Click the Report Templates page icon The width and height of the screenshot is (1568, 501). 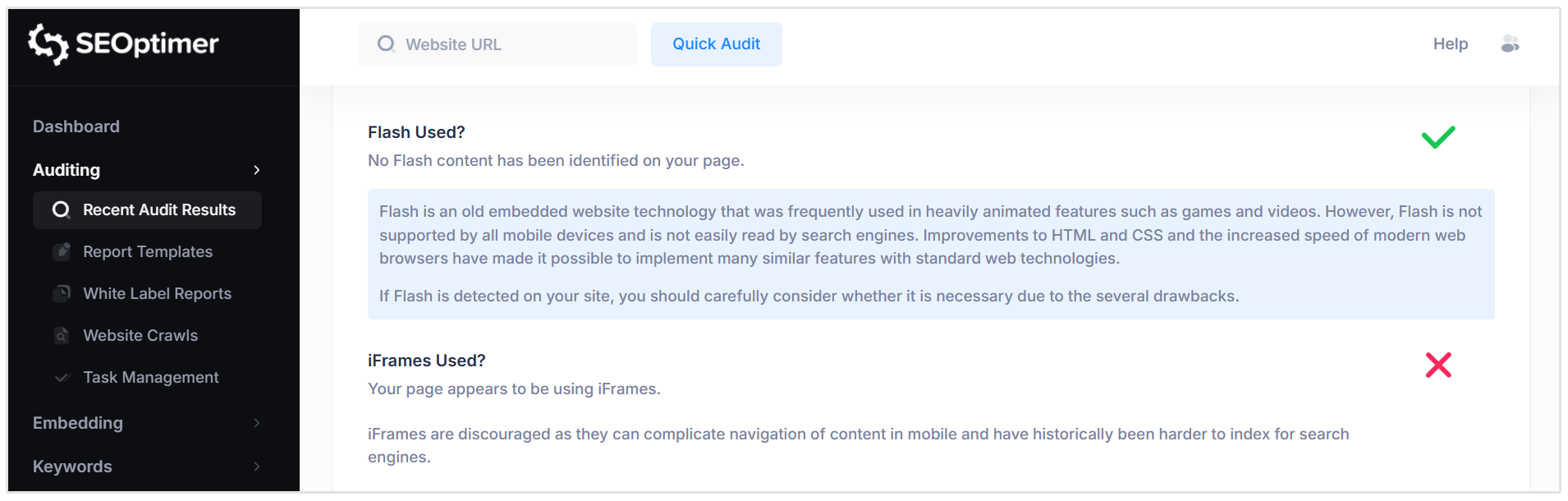point(63,251)
